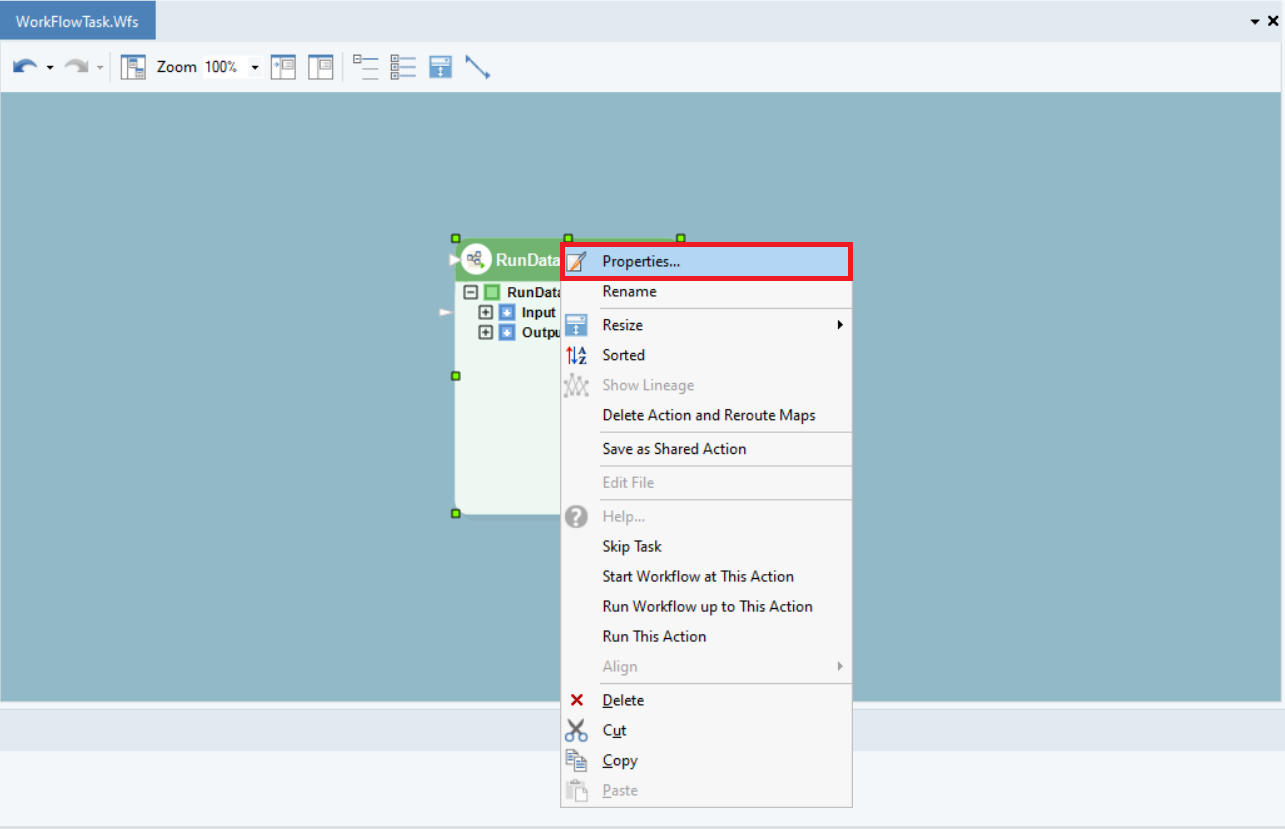Viewport: 1285px width, 829px height.
Task: Click the auto layout diagram icon left of Zoom
Action: (x=133, y=67)
